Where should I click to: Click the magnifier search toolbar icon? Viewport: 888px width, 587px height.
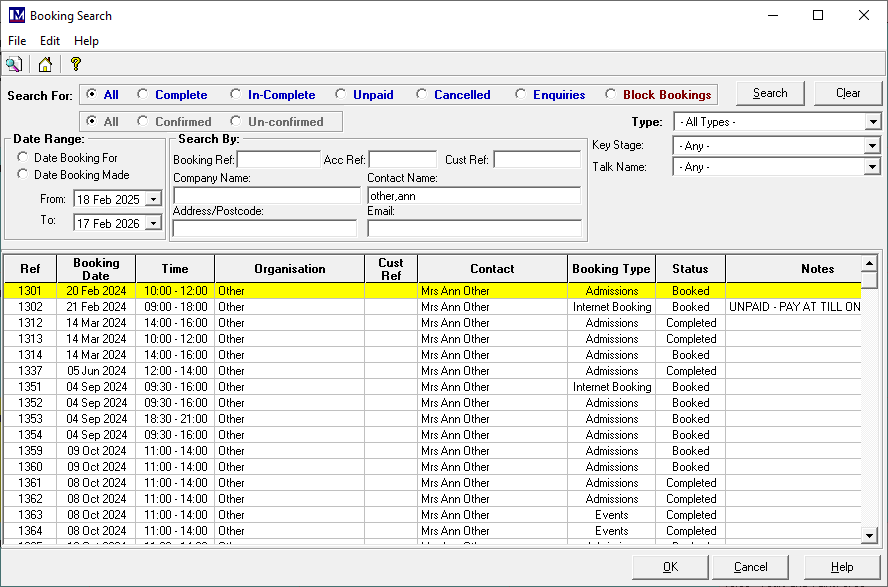[14, 65]
